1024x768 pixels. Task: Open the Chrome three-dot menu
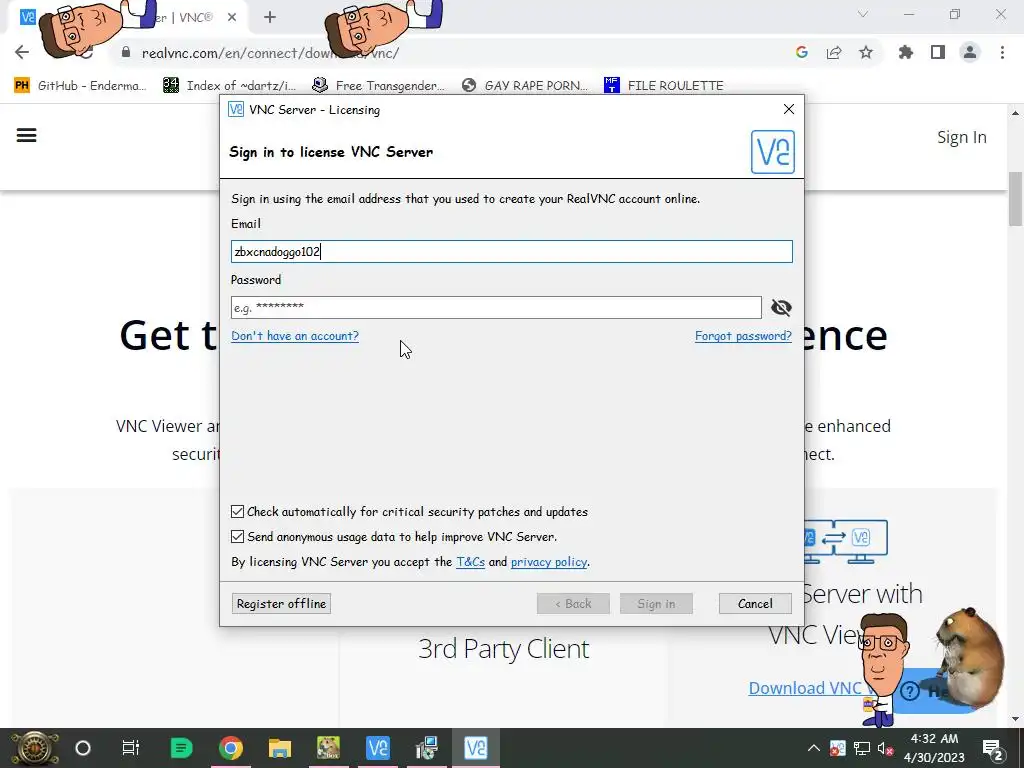(x=1002, y=52)
